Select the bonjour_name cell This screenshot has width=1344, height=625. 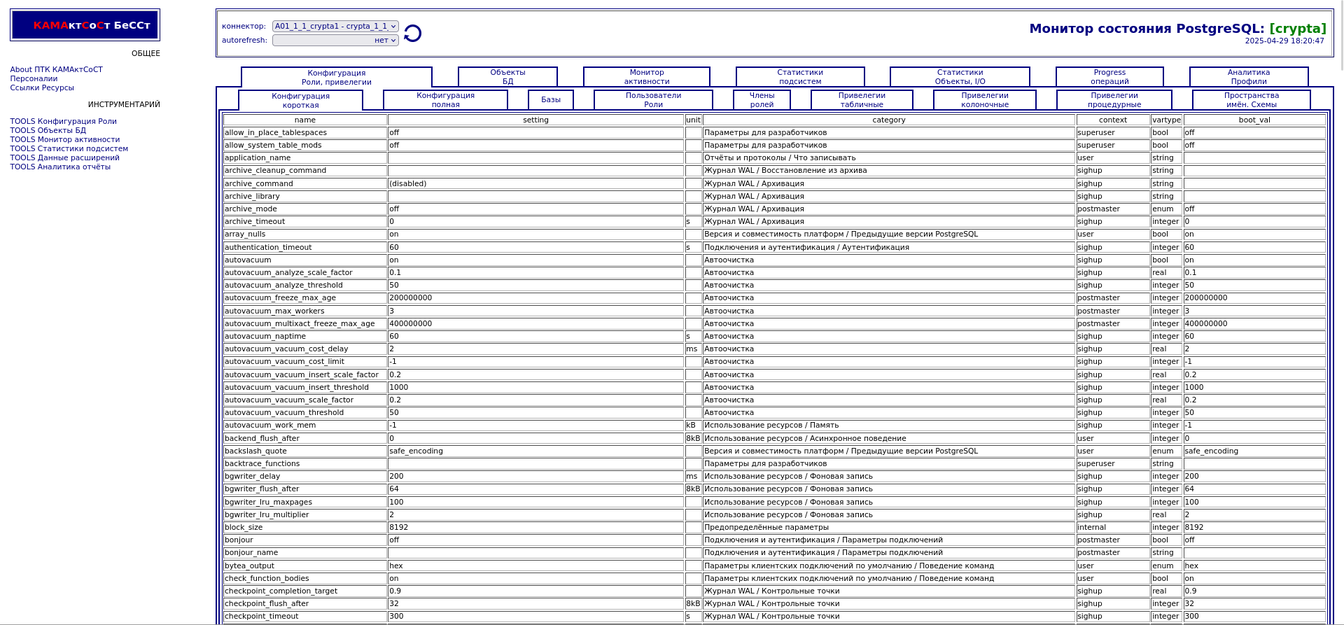pyautogui.click(x=305, y=553)
